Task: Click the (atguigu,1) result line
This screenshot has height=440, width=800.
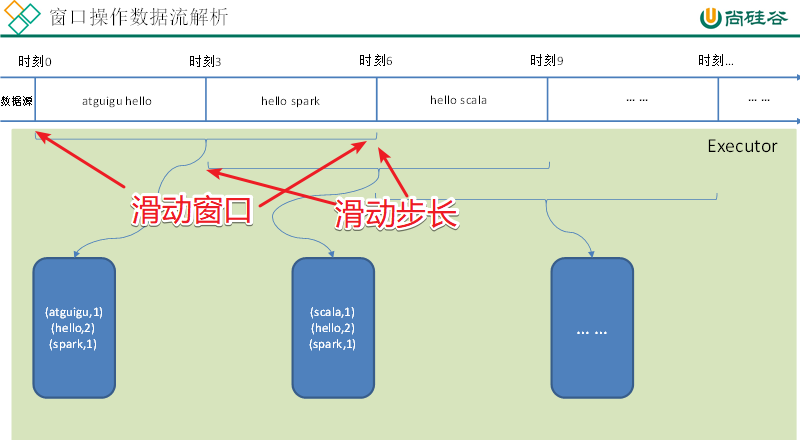Action: point(74,312)
